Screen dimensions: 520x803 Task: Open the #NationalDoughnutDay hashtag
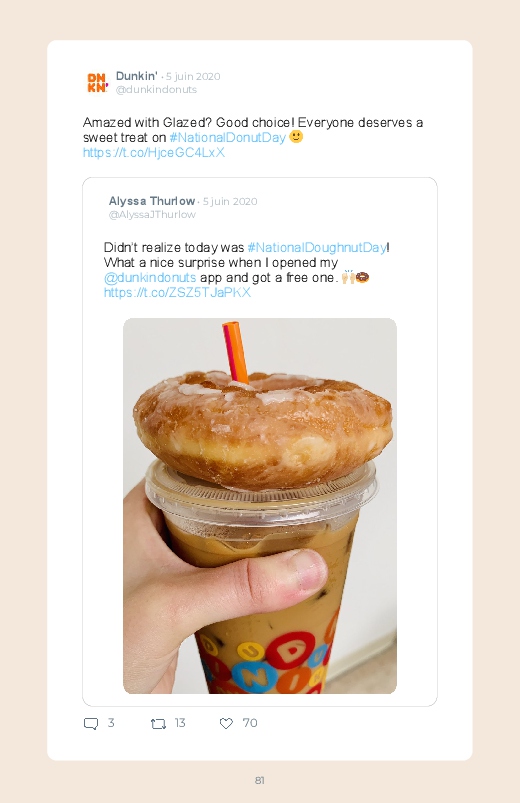tap(317, 247)
